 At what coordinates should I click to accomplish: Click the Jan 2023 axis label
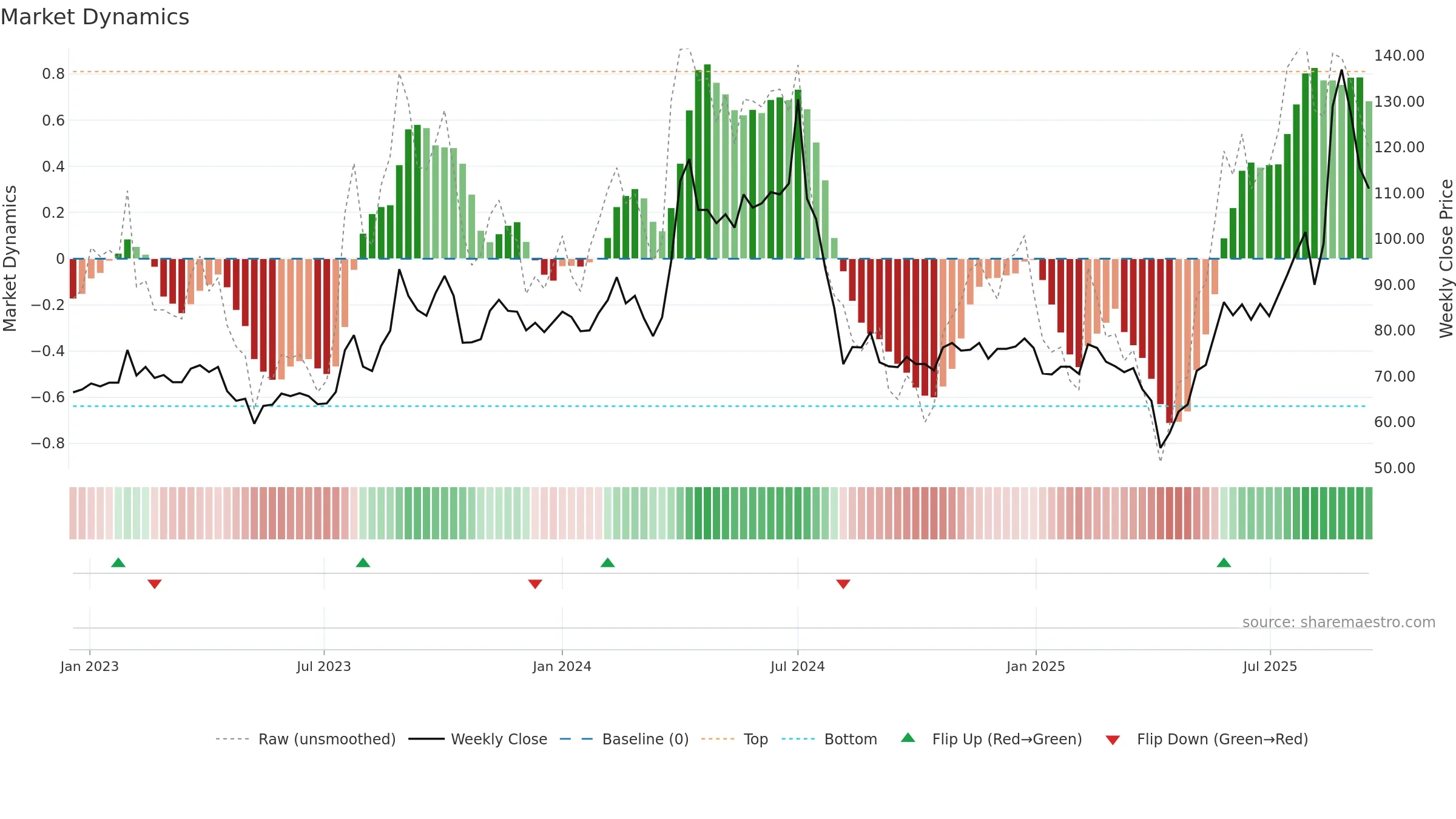click(x=90, y=666)
